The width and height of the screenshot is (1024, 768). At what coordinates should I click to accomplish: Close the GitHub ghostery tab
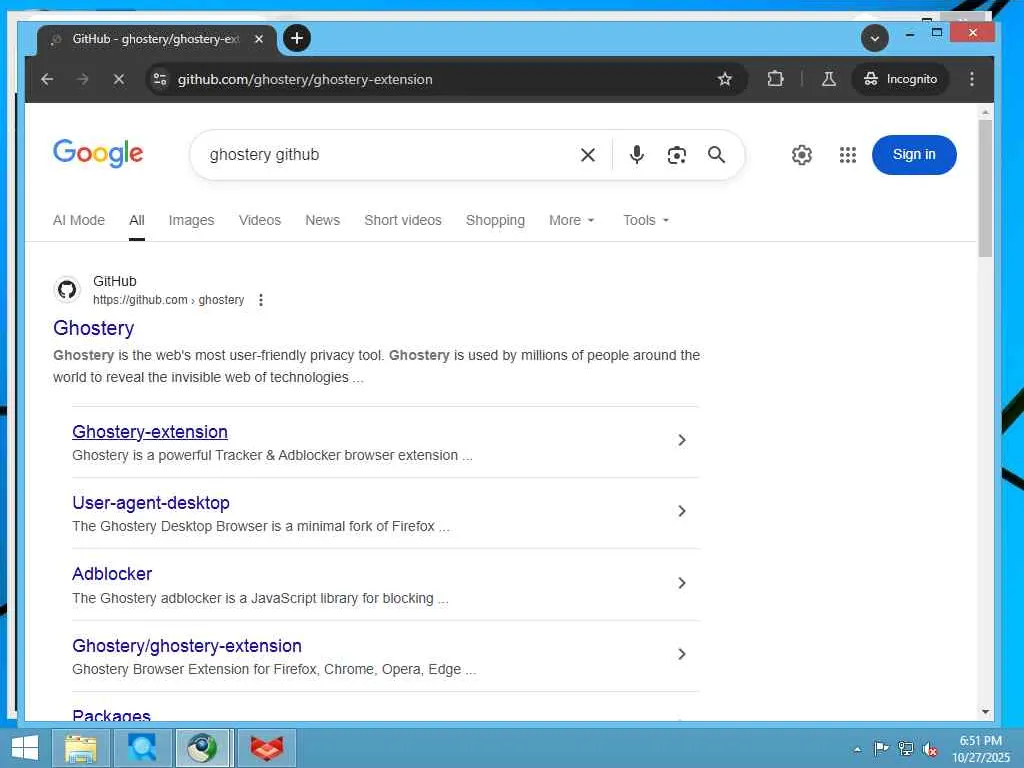(259, 39)
